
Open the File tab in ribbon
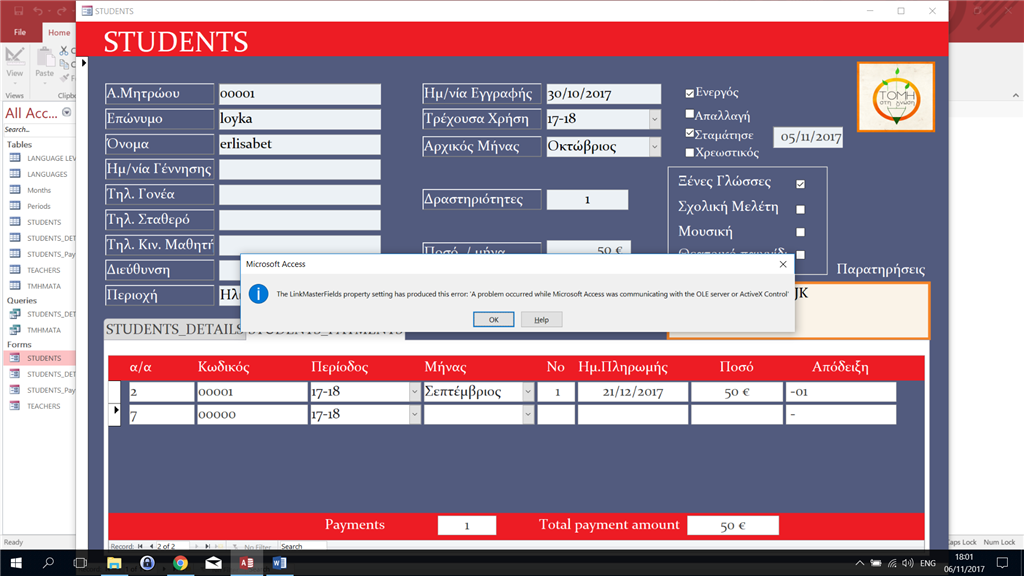(x=20, y=32)
